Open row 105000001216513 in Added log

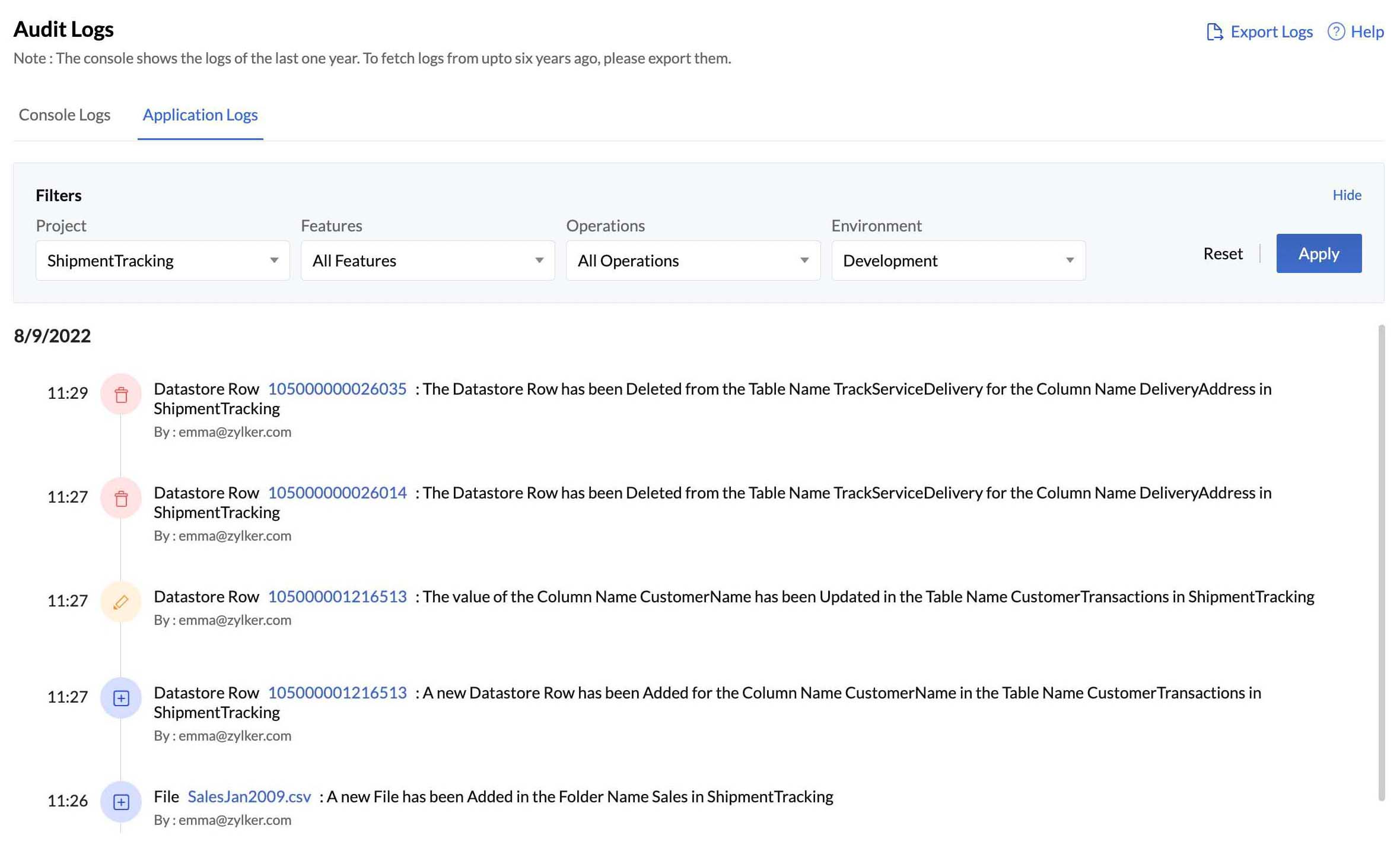click(x=337, y=693)
